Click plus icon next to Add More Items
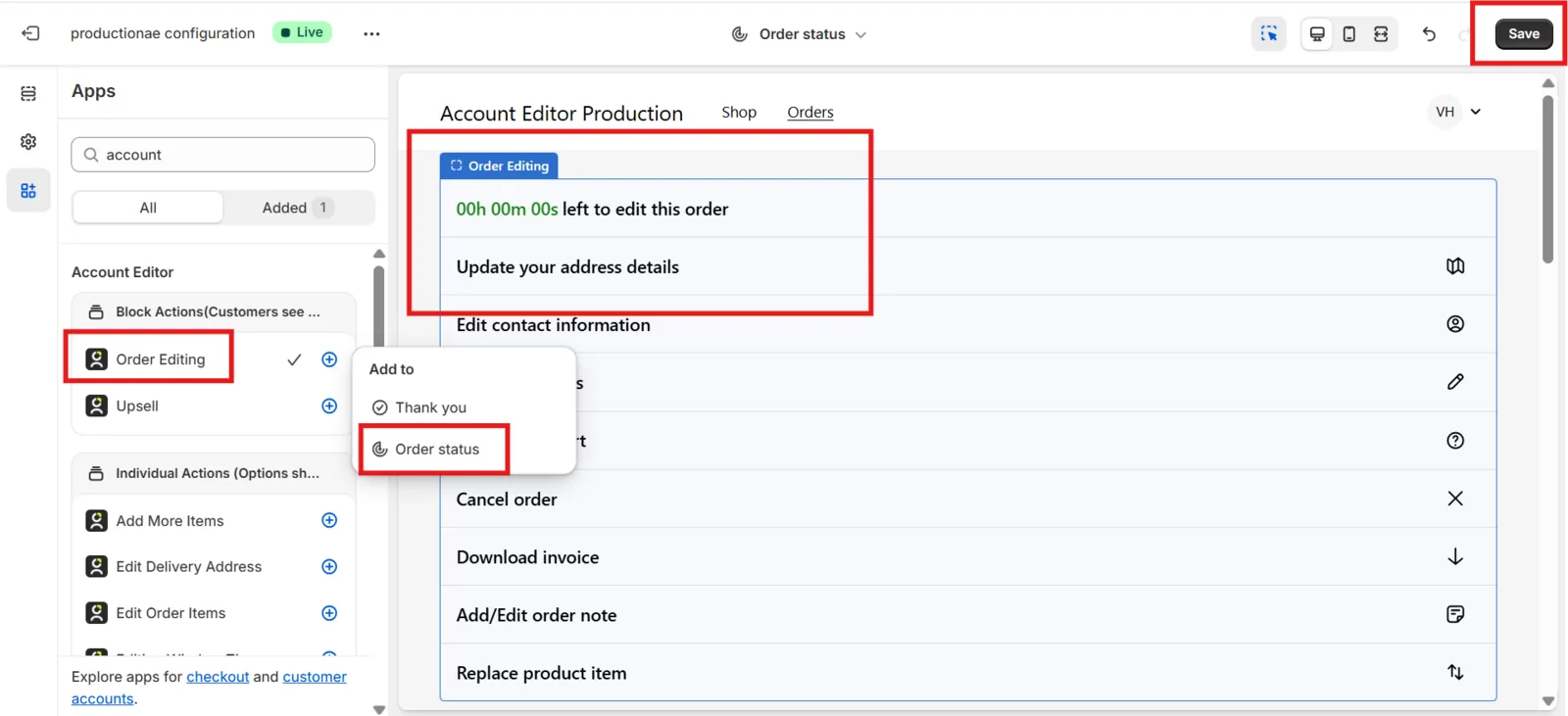The width and height of the screenshot is (1568, 716). [329, 520]
